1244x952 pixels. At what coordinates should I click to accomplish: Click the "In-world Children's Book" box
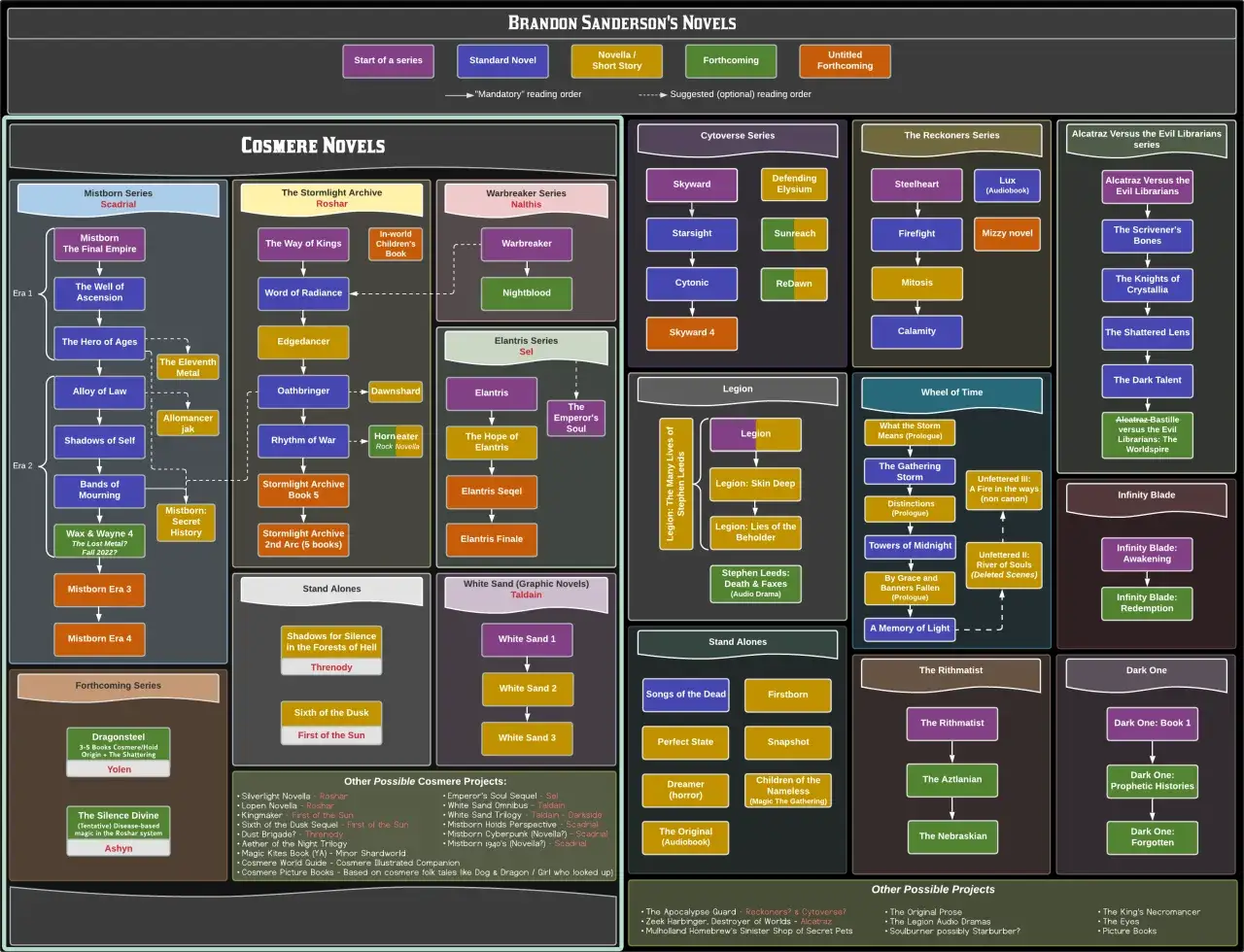click(396, 244)
